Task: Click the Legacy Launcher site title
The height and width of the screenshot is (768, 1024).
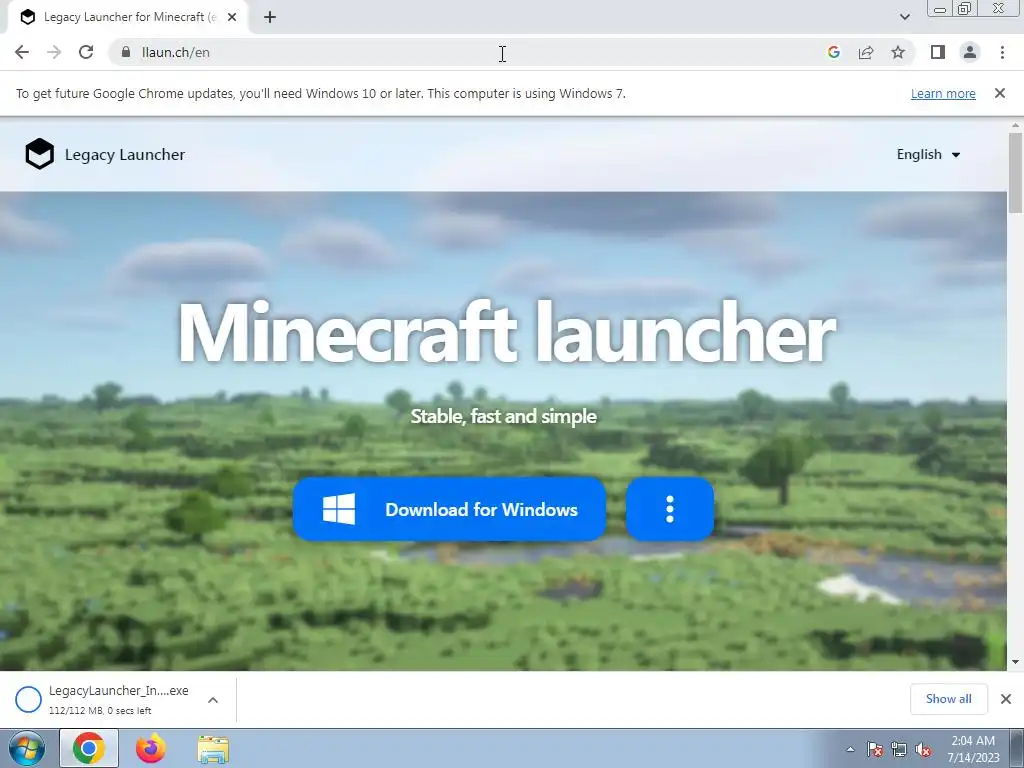Action: pyautogui.click(x=125, y=155)
